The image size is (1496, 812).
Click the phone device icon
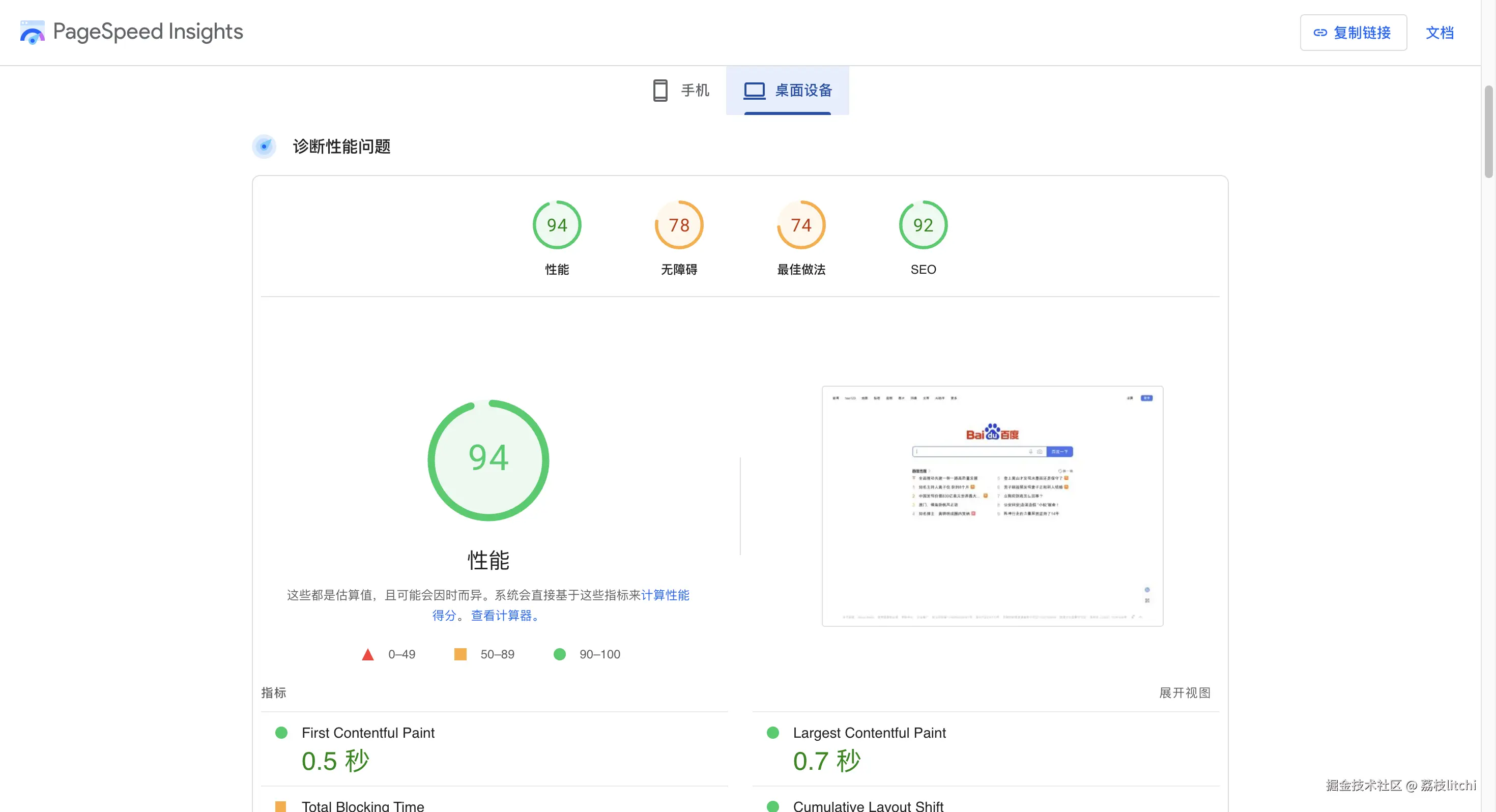[660, 91]
